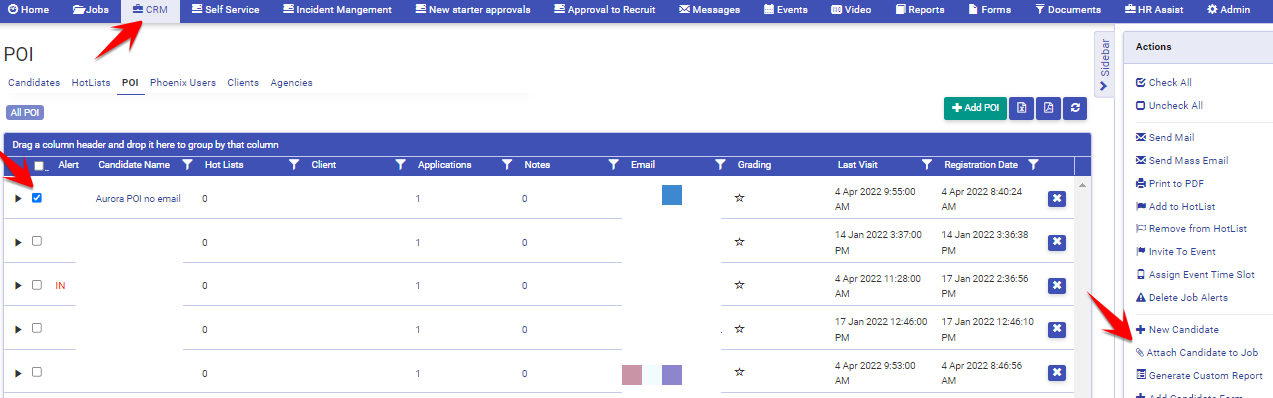Export POI list to Excel icon
The height and width of the screenshot is (398, 1273).
click(x=1021, y=108)
